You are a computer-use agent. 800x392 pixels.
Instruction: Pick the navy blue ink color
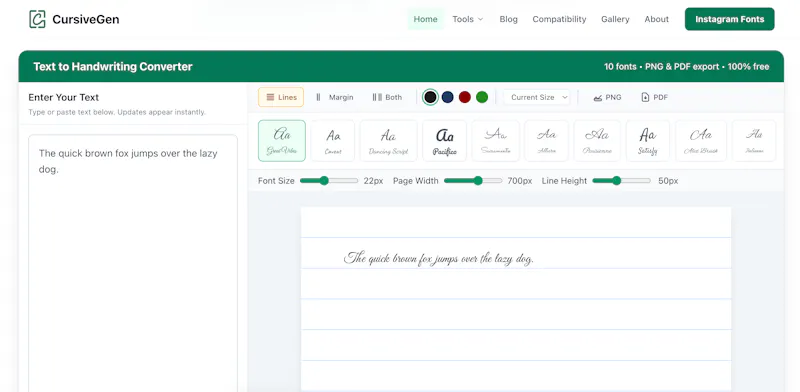(x=447, y=97)
